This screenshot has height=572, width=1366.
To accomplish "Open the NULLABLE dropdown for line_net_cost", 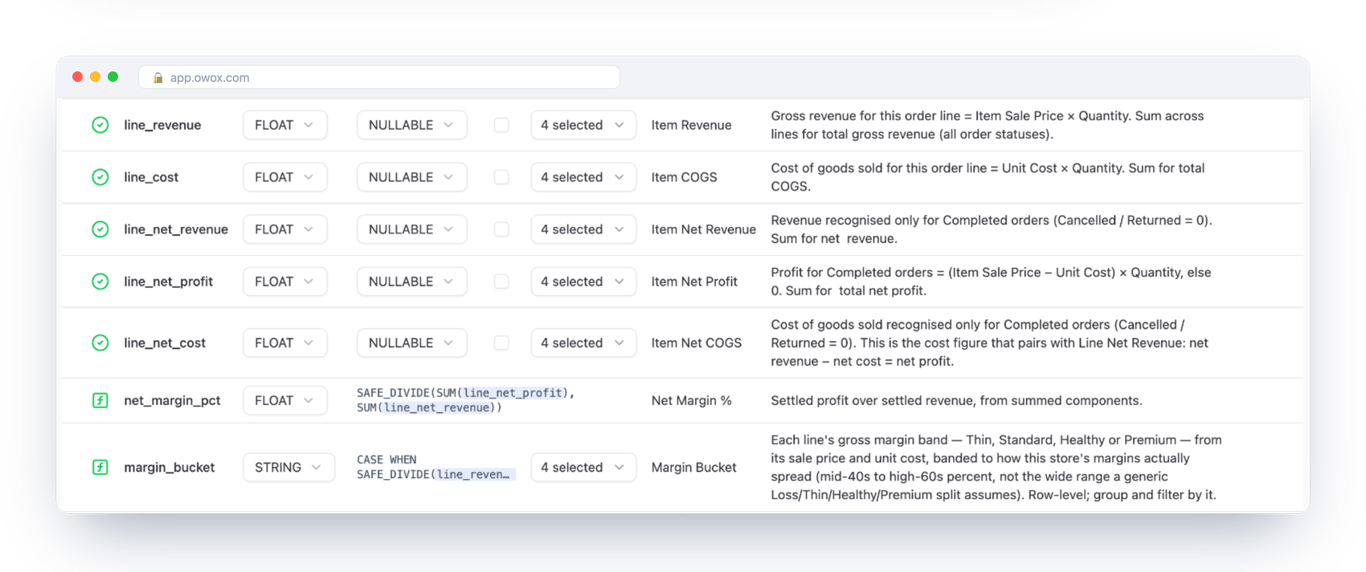I will tap(412, 342).
